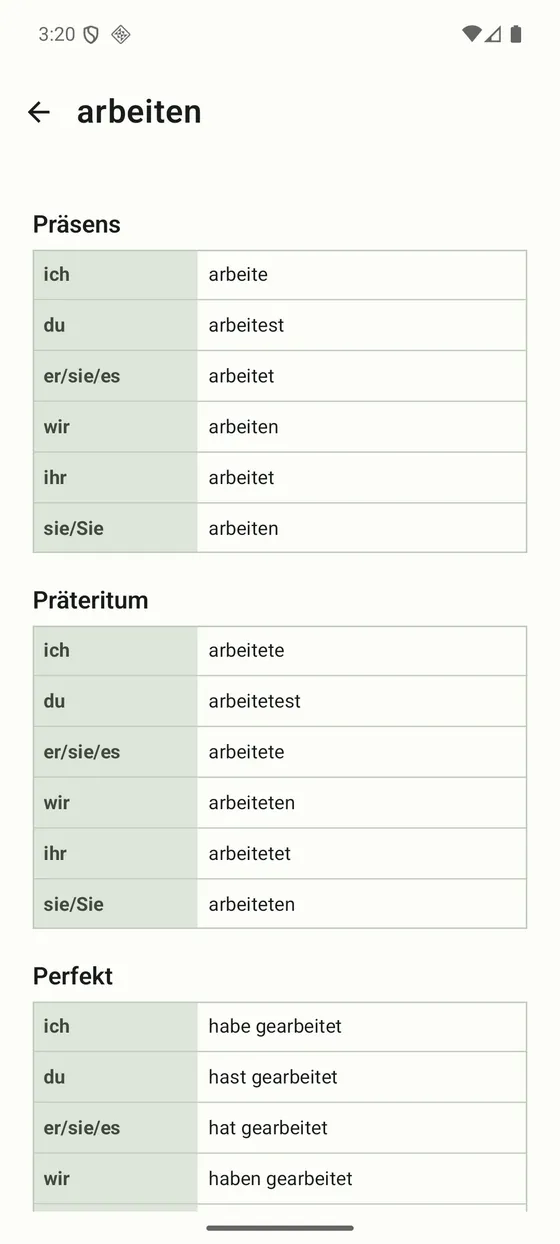560x1244 pixels.
Task: Tap the navigation gesture handle bar
Action: pyautogui.click(x=280, y=1228)
